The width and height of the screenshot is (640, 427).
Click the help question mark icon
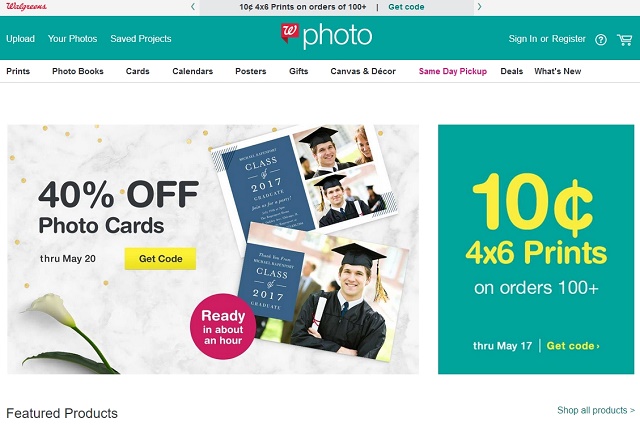point(601,40)
